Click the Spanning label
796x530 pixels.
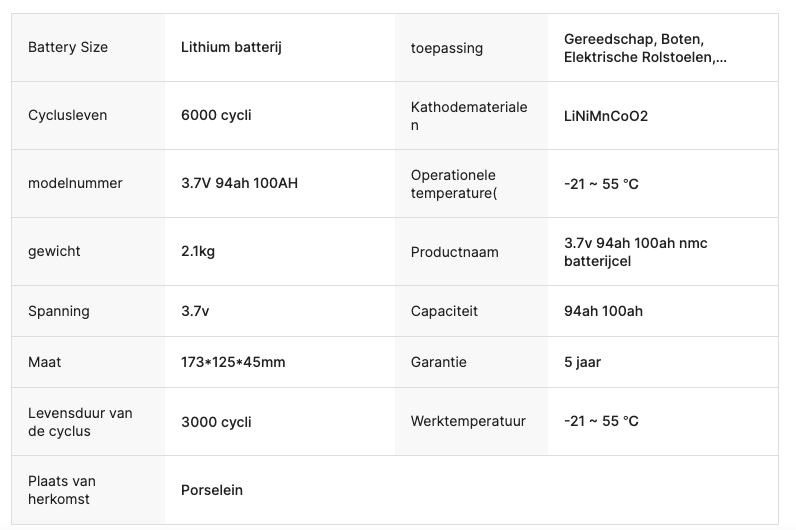58,311
